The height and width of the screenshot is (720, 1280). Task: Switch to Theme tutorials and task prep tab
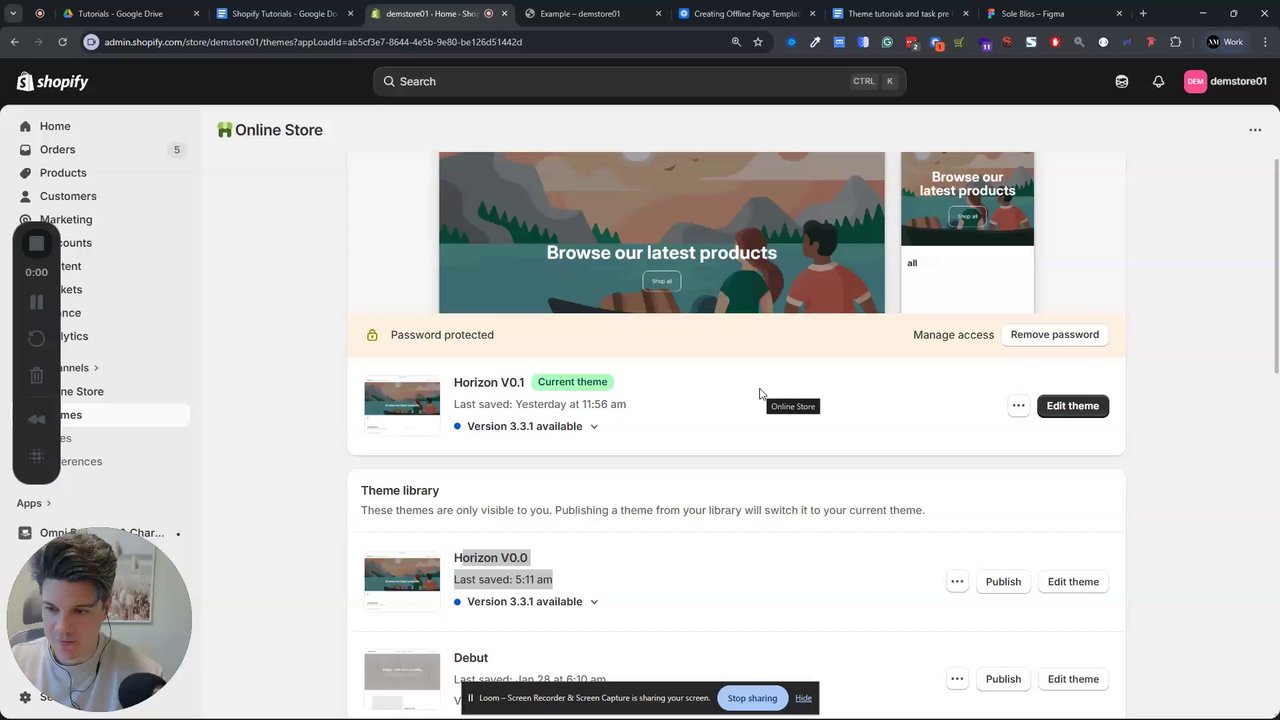900,14
